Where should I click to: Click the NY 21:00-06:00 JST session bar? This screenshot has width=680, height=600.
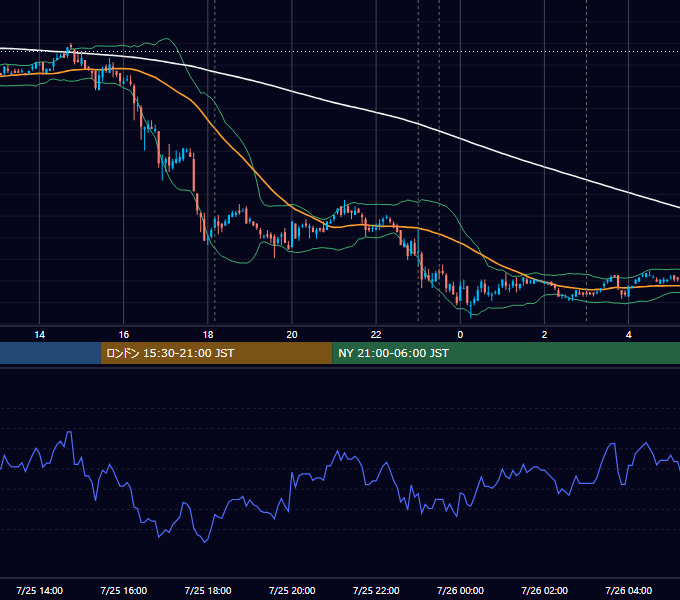tap(506, 353)
